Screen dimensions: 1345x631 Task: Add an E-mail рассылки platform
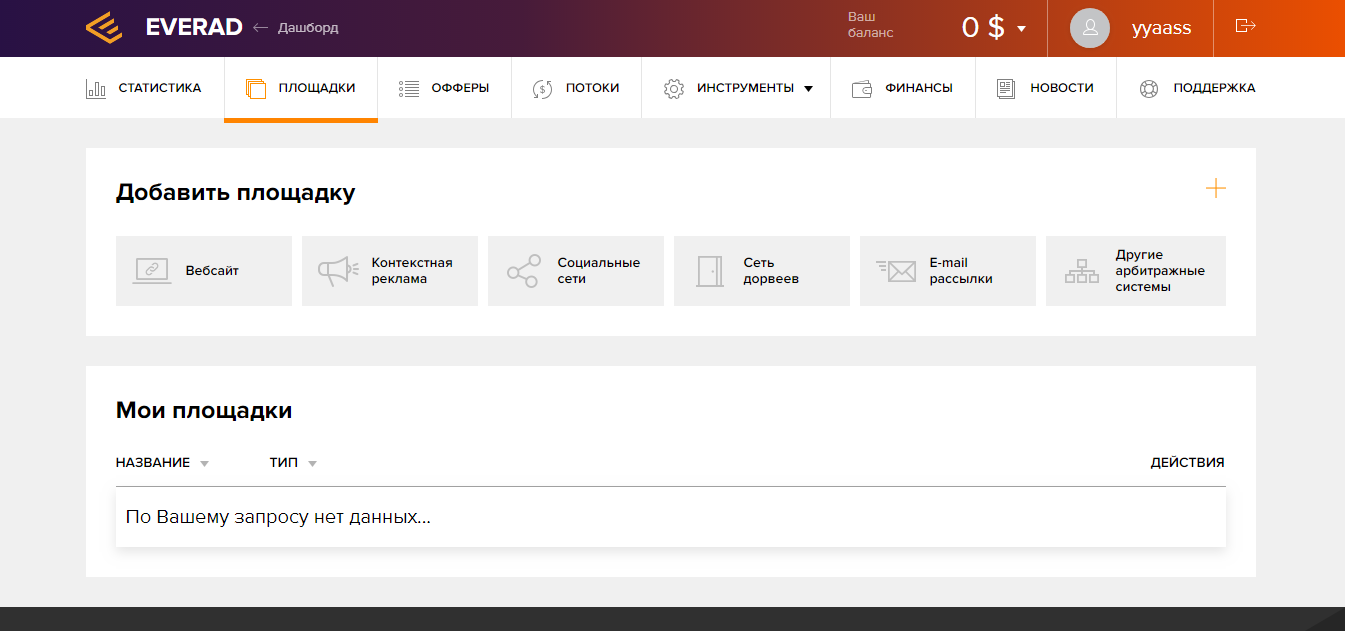click(x=948, y=271)
